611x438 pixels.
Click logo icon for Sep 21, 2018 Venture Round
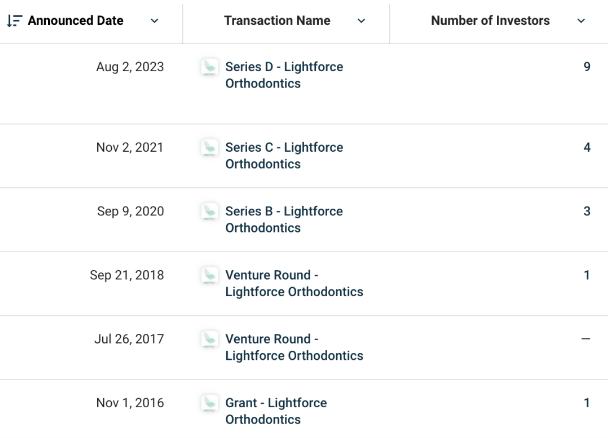[x=209, y=275]
